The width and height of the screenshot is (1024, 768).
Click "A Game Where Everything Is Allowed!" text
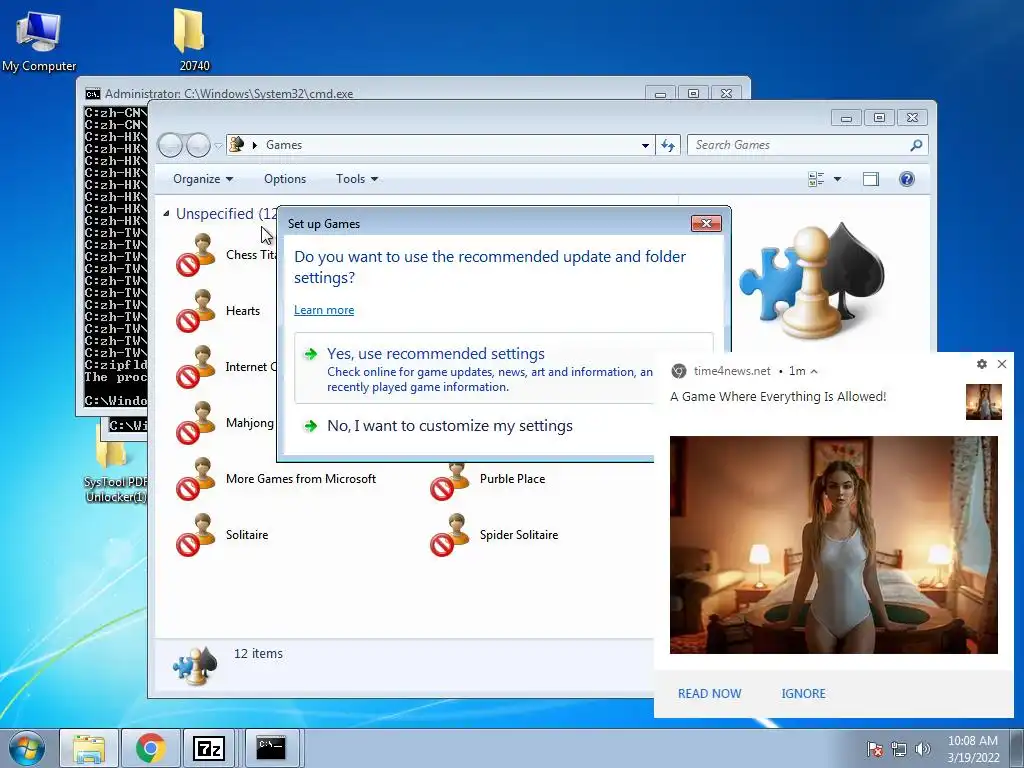tap(778, 396)
